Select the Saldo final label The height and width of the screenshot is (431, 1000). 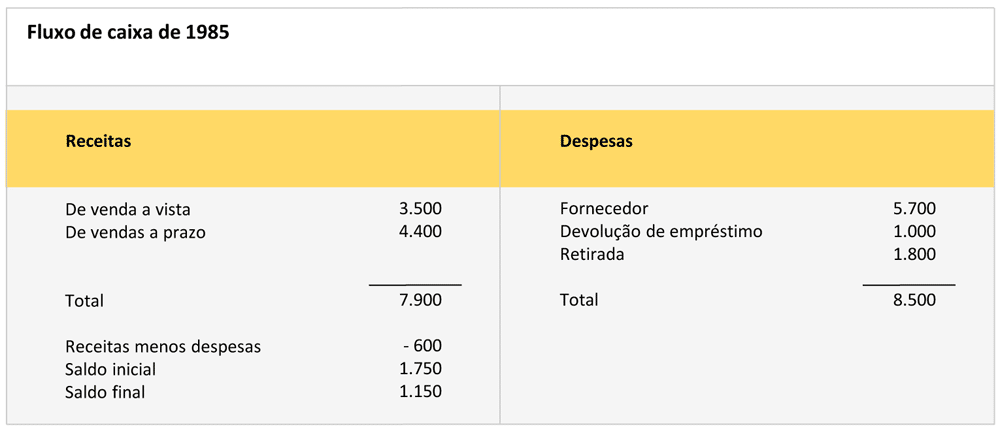point(105,392)
